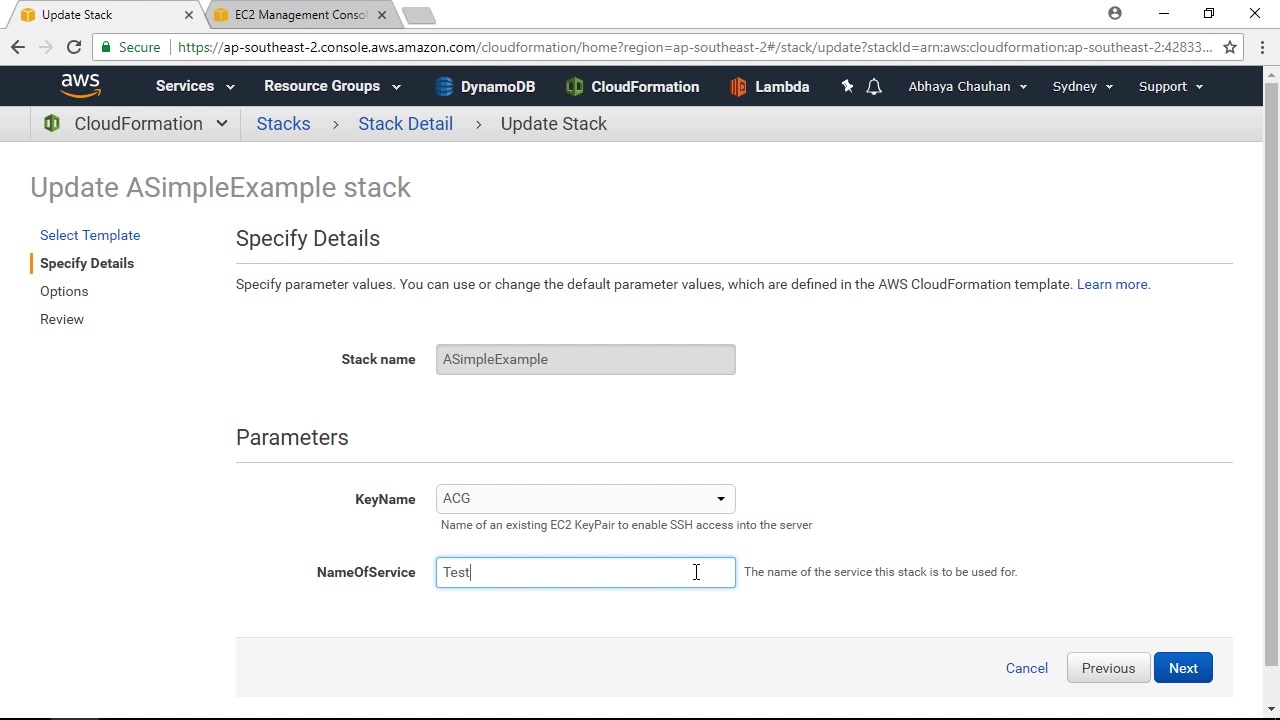Expand the Resource Groups menu
The height and width of the screenshot is (720, 1280).
(332, 86)
